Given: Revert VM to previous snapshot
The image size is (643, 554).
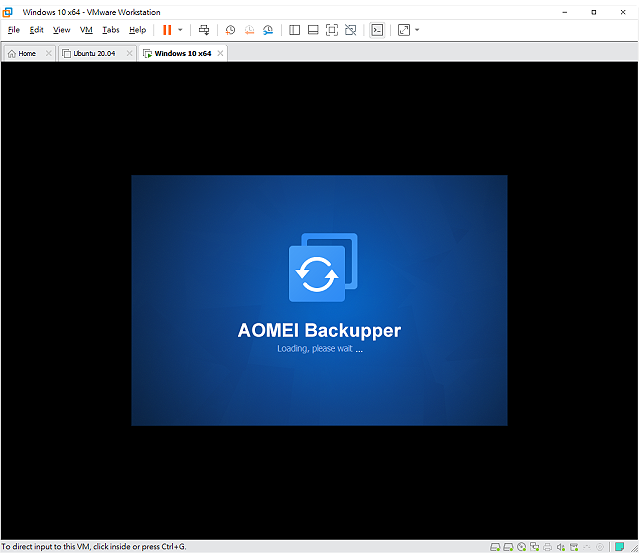Looking at the screenshot, I should coord(249,30).
